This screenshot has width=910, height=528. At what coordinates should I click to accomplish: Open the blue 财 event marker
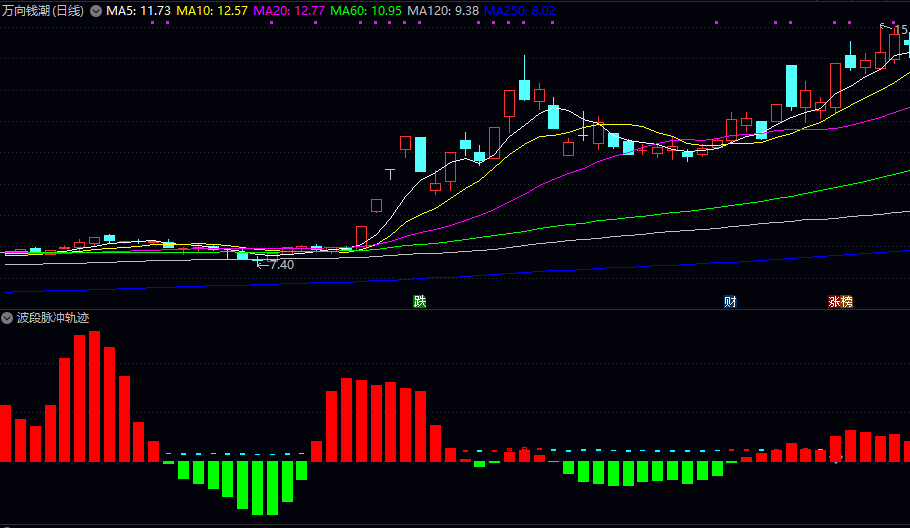(730, 301)
